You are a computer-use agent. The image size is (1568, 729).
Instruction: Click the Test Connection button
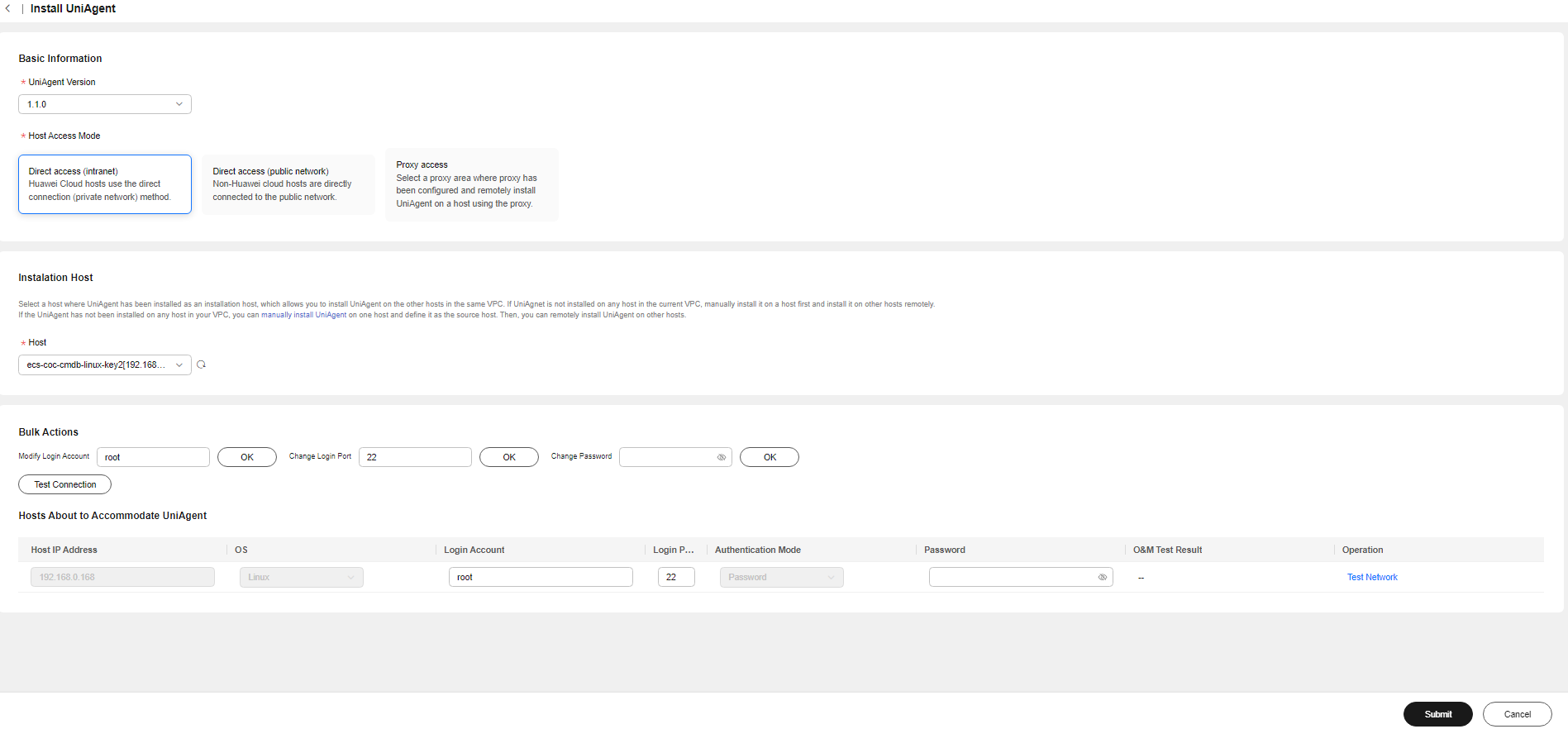point(65,484)
